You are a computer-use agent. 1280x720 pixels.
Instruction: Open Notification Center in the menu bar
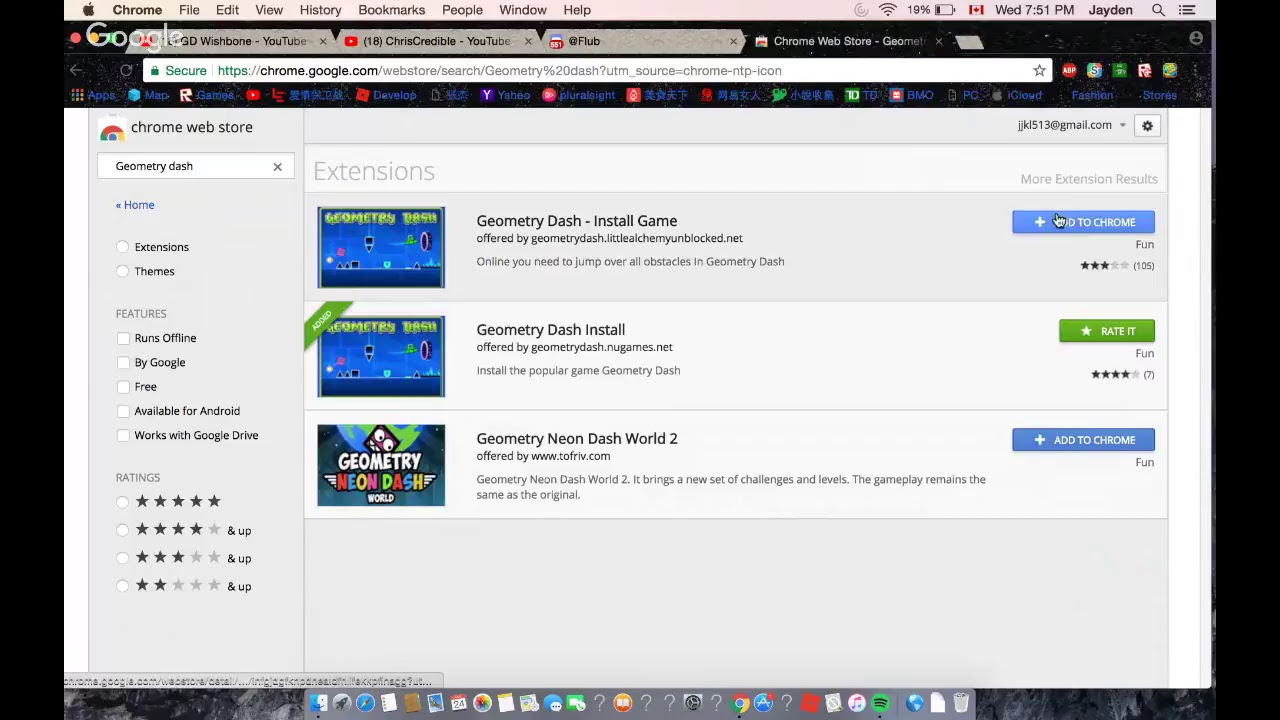pos(1187,10)
